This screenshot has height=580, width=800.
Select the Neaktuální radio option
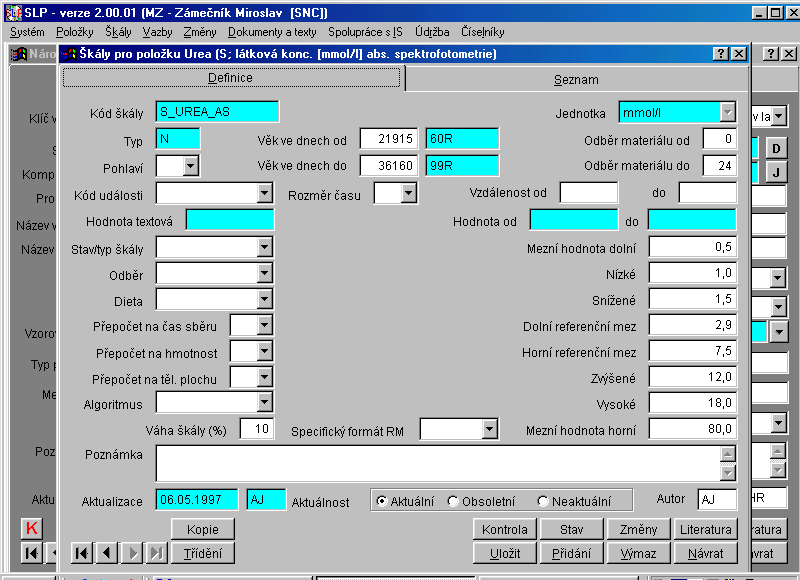tap(543, 500)
